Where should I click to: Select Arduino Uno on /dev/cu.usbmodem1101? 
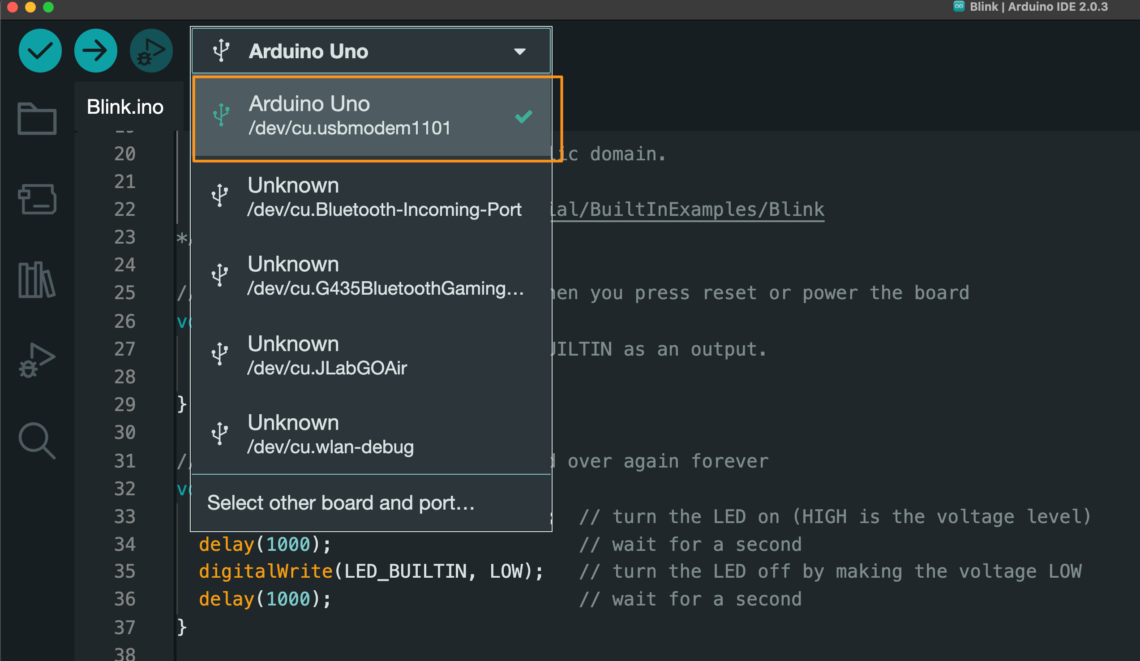pos(350,116)
